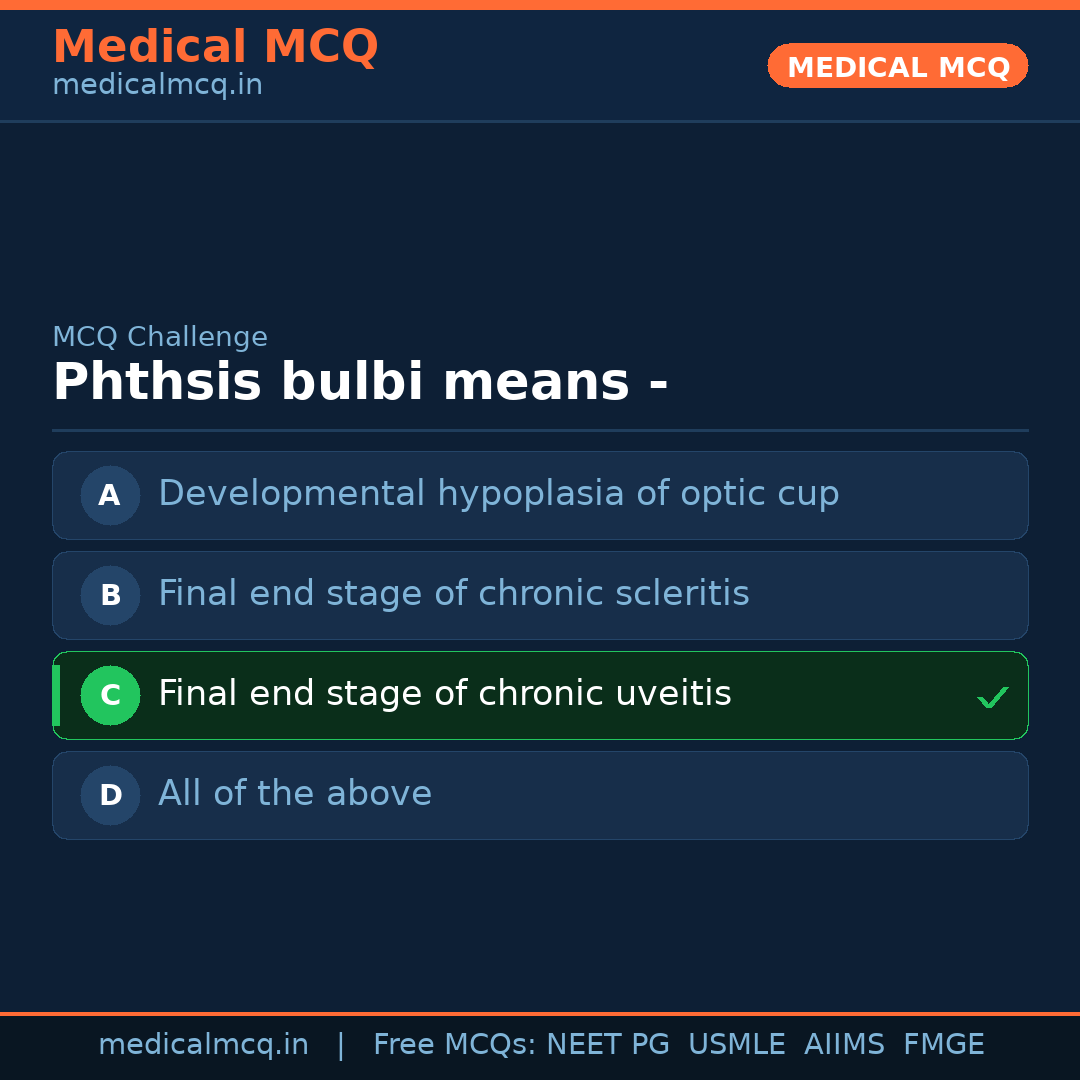The image size is (1080, 1080).
Task: Click the FMGE footer text
Action: [944, 1045]
